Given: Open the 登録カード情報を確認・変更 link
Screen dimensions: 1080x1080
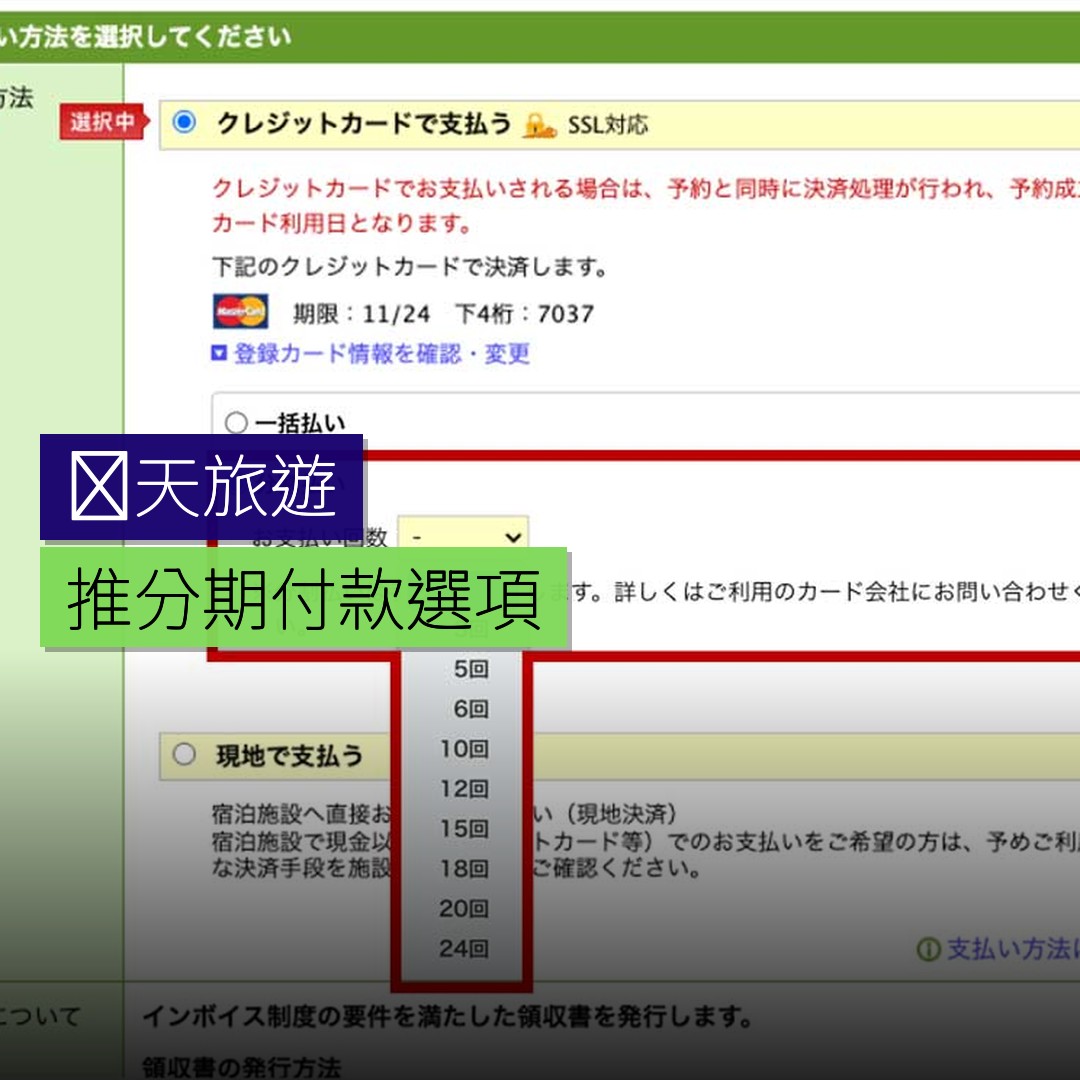Looking at the screenshot, I should (x=380, y=354).
